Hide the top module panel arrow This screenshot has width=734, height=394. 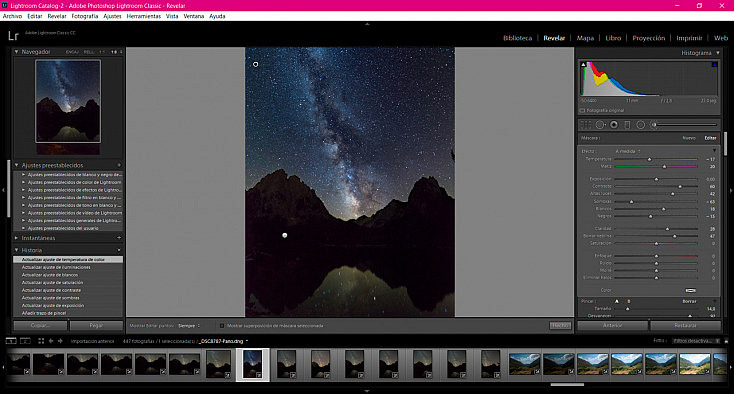pos(367,24)
